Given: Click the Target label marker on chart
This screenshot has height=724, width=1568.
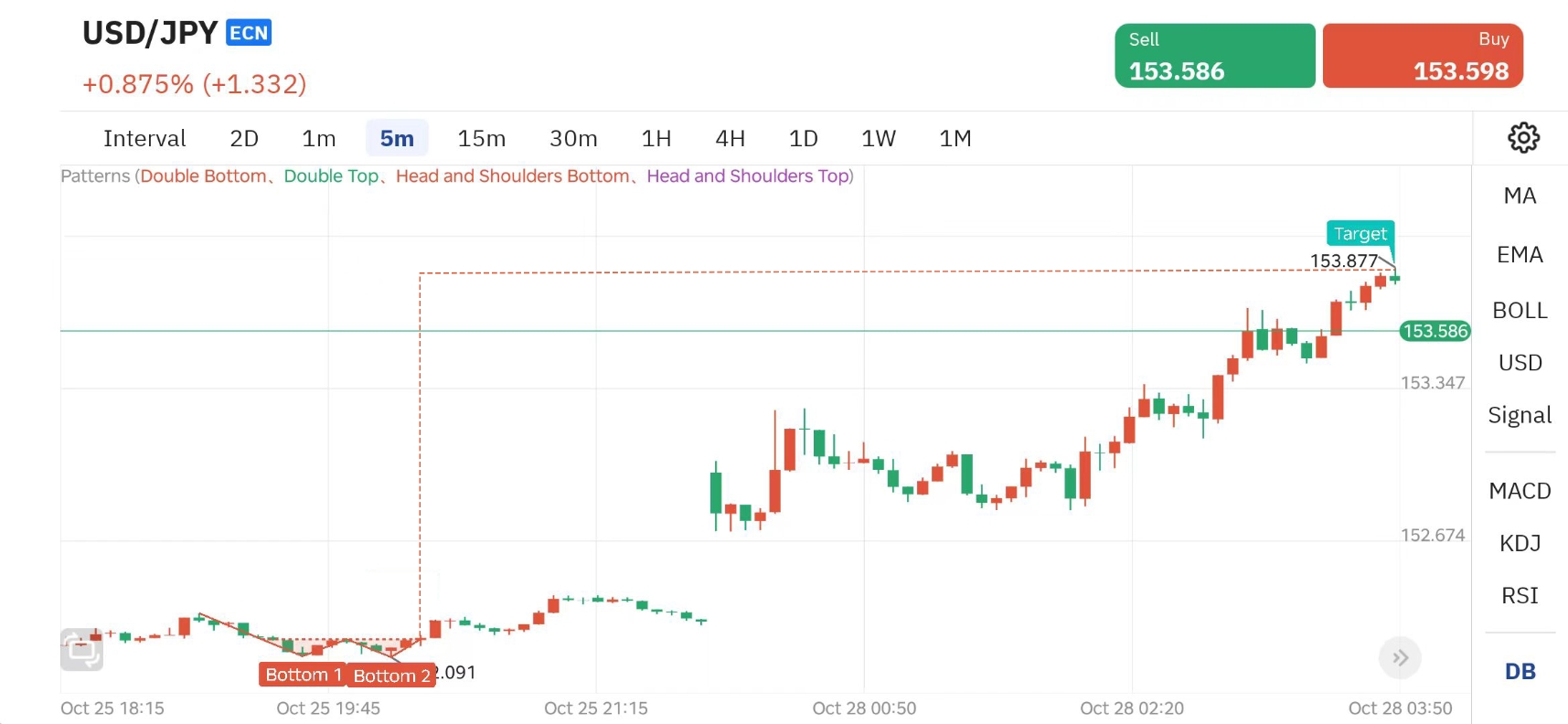Looking at the screenshot, I should click(x=1360, y=234).
